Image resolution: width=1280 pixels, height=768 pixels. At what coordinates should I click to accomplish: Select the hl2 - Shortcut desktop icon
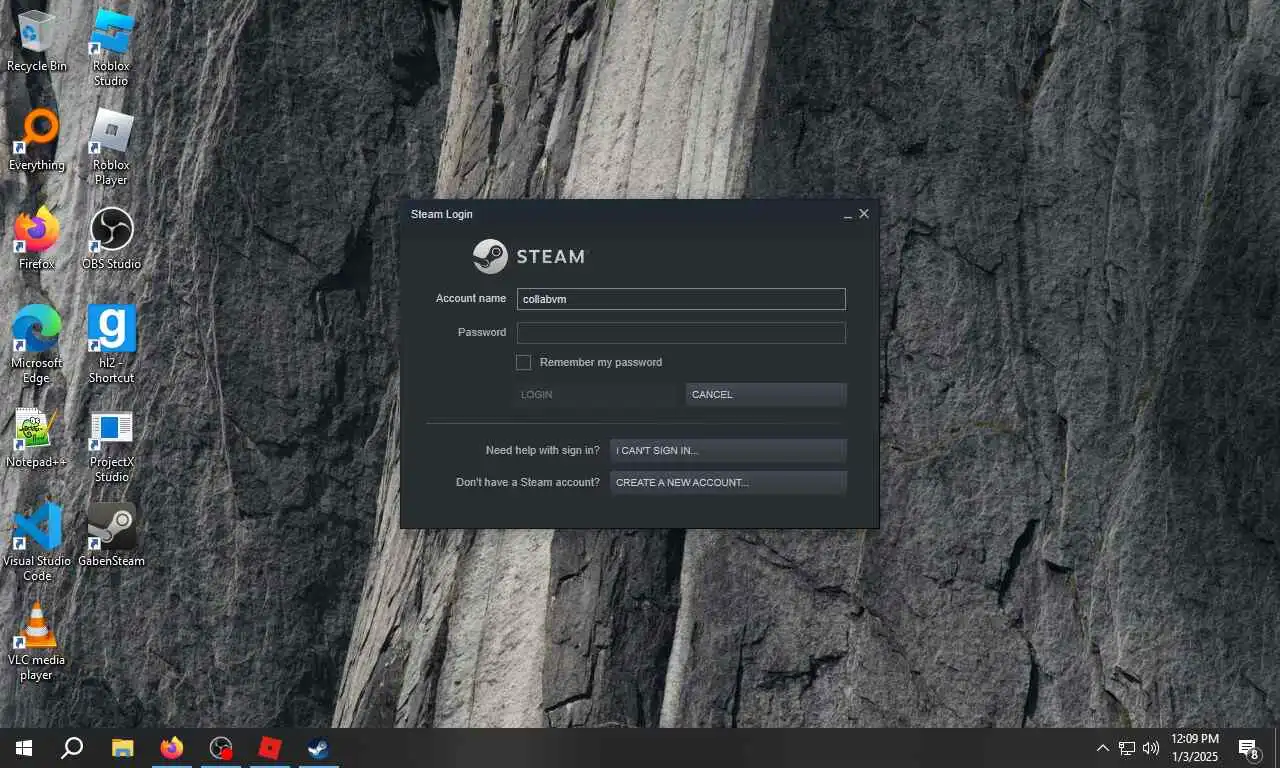pos(111,345)
